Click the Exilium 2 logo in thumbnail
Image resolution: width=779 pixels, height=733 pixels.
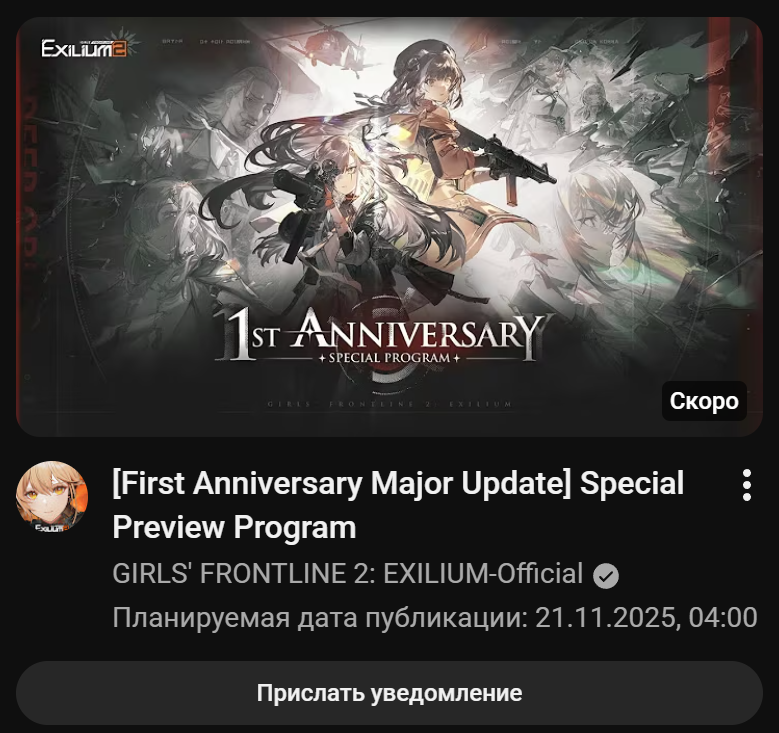click(x=84, y=48)
